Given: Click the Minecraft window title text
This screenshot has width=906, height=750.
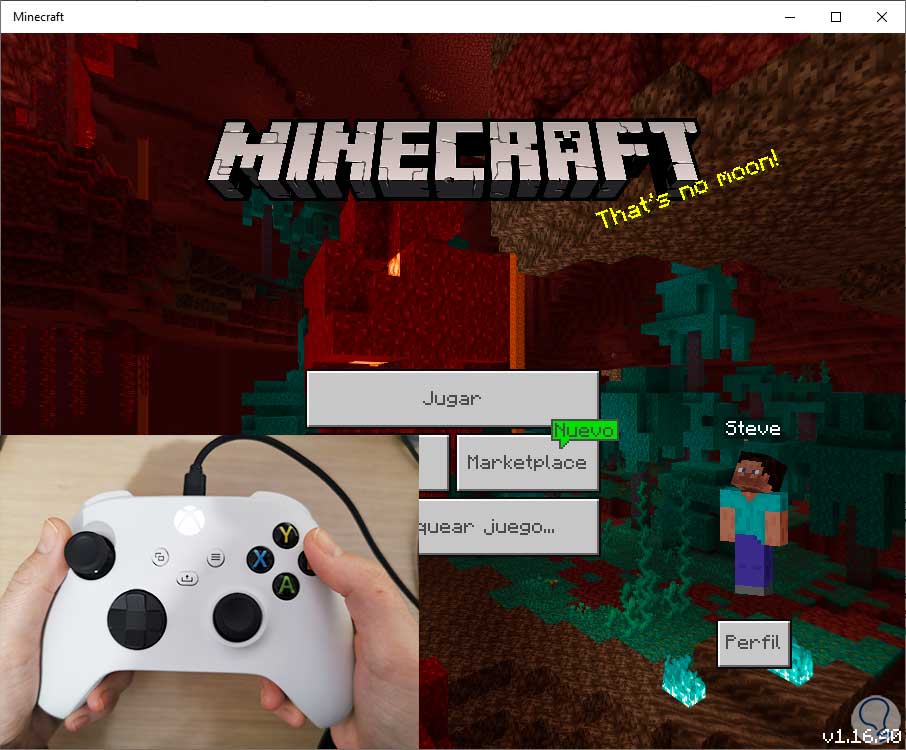Looking at the screenshot, I should (38, 17).
